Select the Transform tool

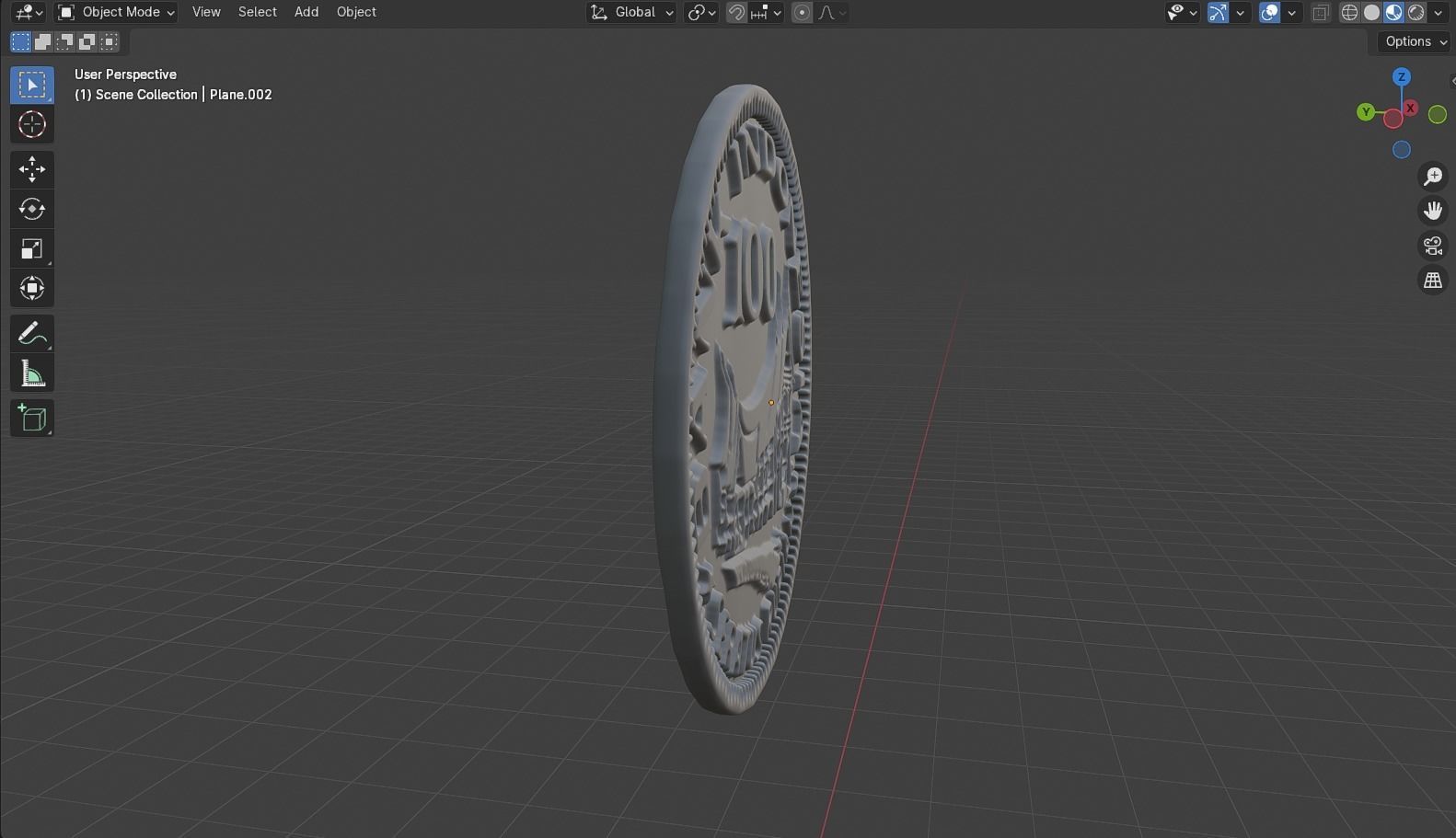point(32,288)
